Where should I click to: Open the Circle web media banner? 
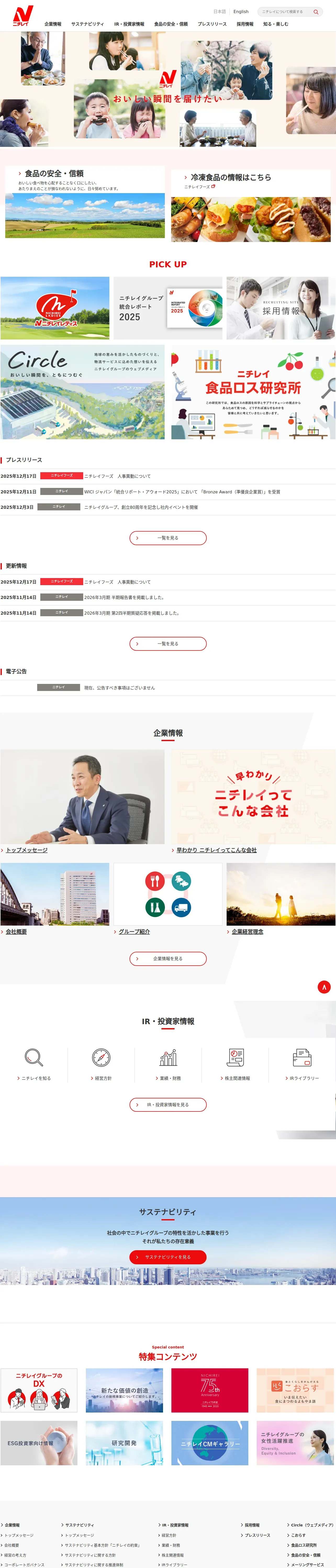(x=82, y=393)
